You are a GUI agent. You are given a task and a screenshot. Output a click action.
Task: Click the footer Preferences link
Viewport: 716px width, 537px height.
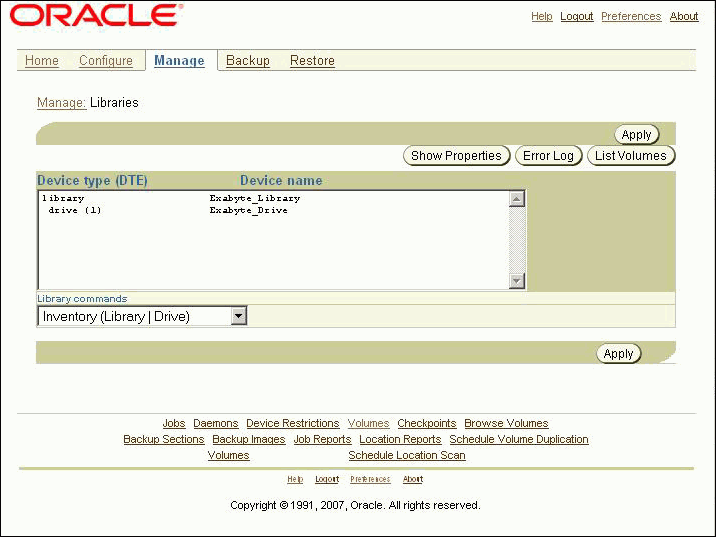pyautogui.click(x=370, y=479)
